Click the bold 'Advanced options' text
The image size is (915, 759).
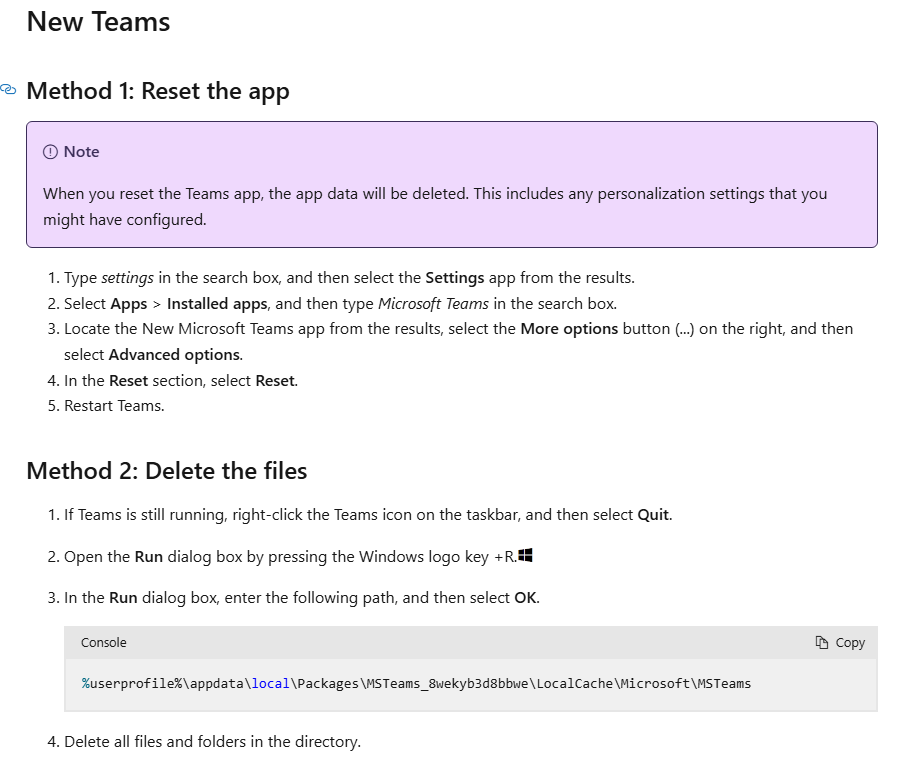(x=174, y=355)
